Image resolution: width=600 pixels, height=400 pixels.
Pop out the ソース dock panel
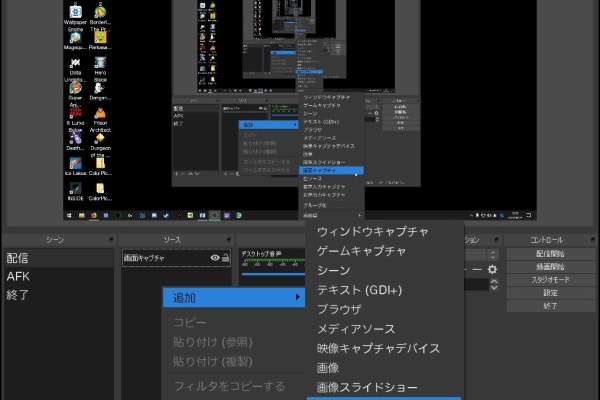(x=228, y=240)
